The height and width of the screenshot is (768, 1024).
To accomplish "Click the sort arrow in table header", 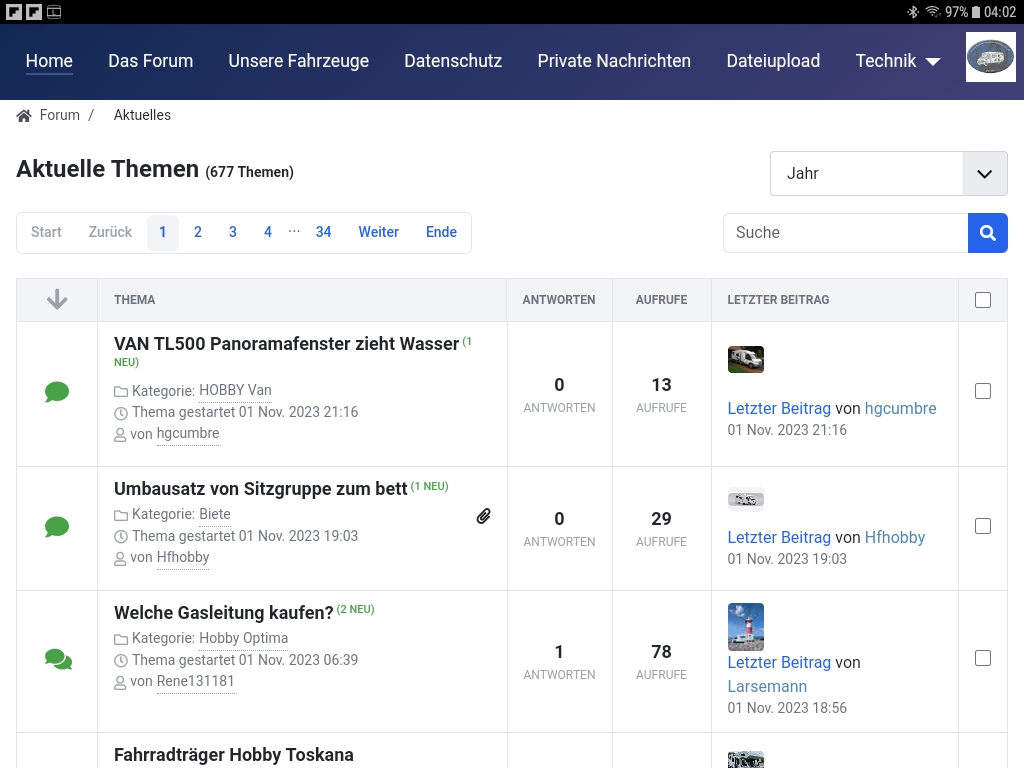I will (x=57, y=299).
